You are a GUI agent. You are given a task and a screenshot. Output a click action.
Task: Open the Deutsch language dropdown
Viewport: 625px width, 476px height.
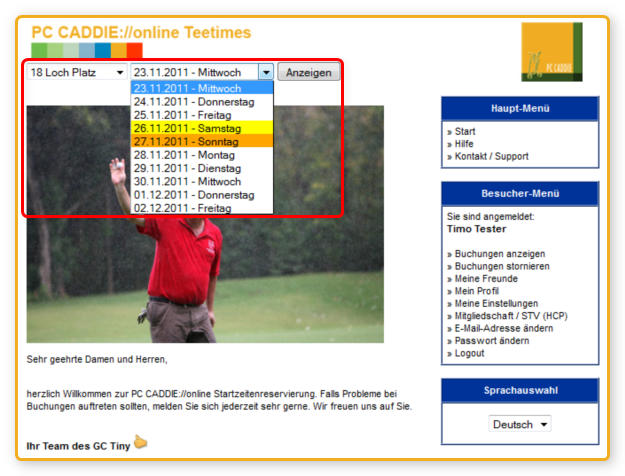point(520,424)
